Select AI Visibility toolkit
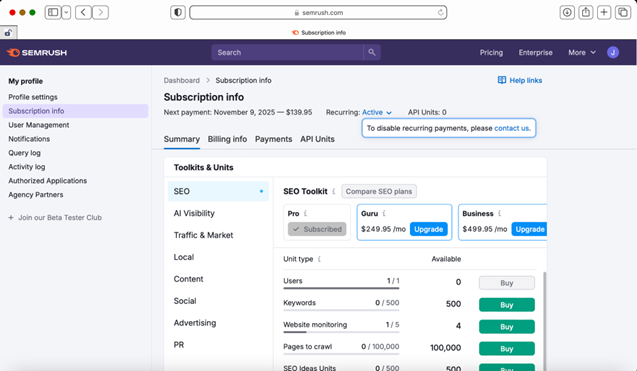Image resolution: width=637 pixels, height=371 pixels. coord(218,213)
